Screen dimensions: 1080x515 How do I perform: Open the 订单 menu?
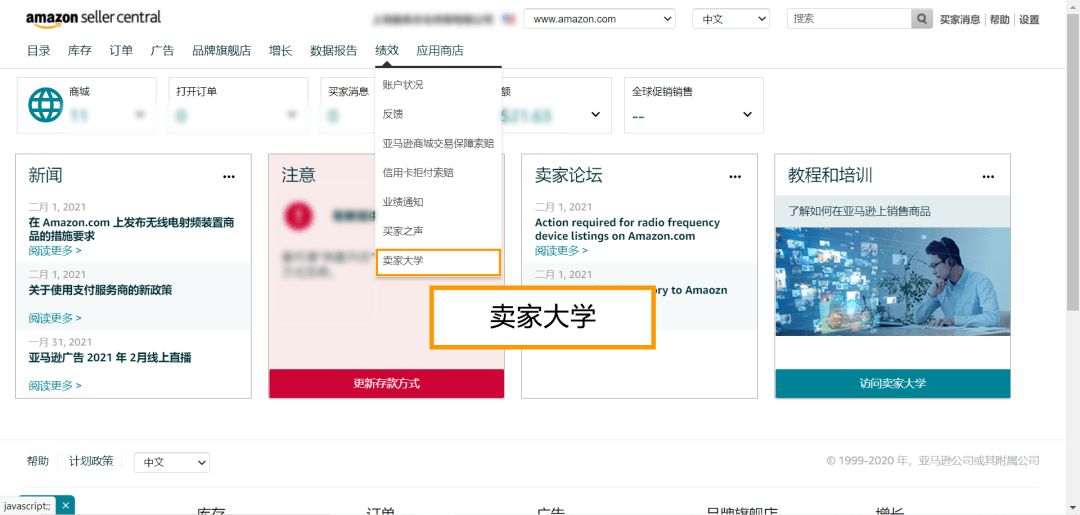[121, 50]
